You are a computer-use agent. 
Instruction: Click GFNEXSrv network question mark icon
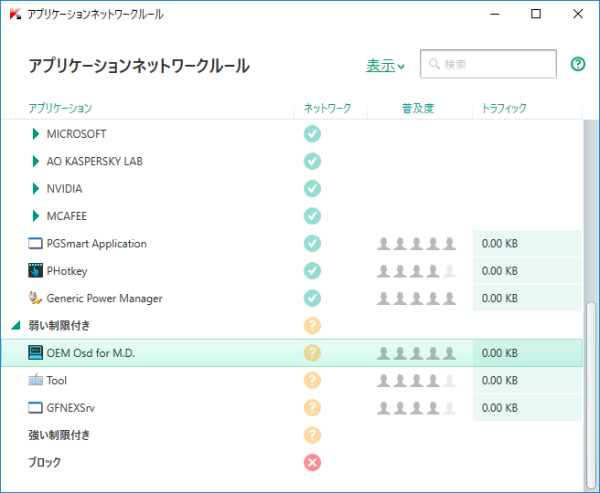tap(312, 408)
